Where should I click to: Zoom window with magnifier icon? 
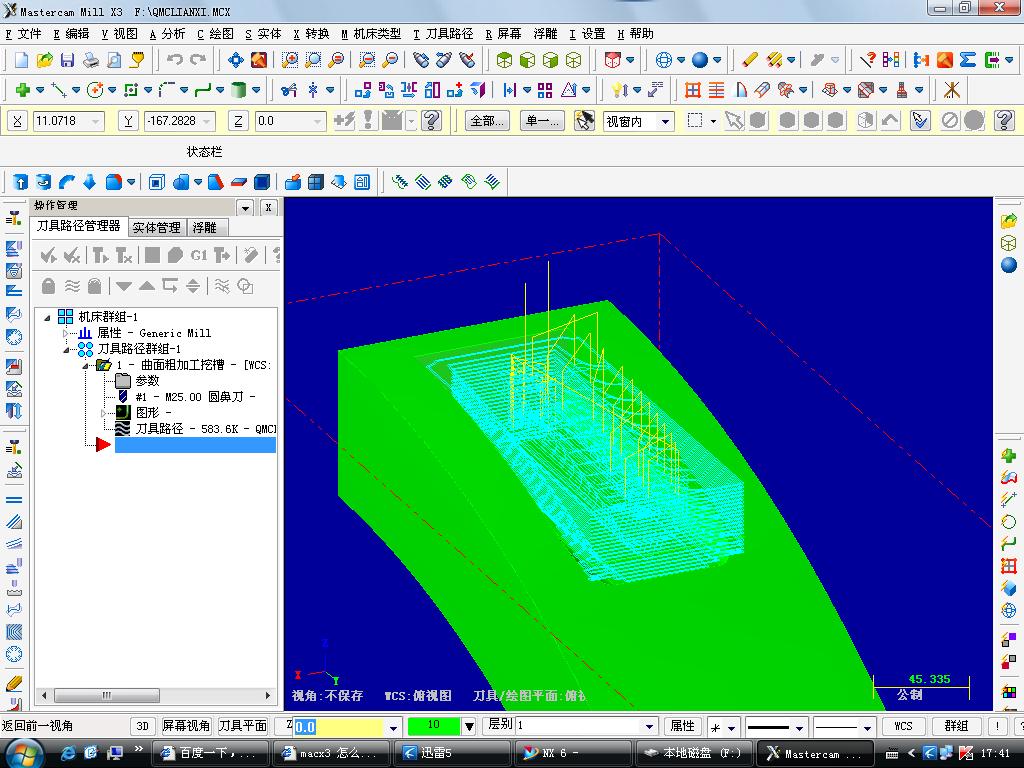click(290, 60)
